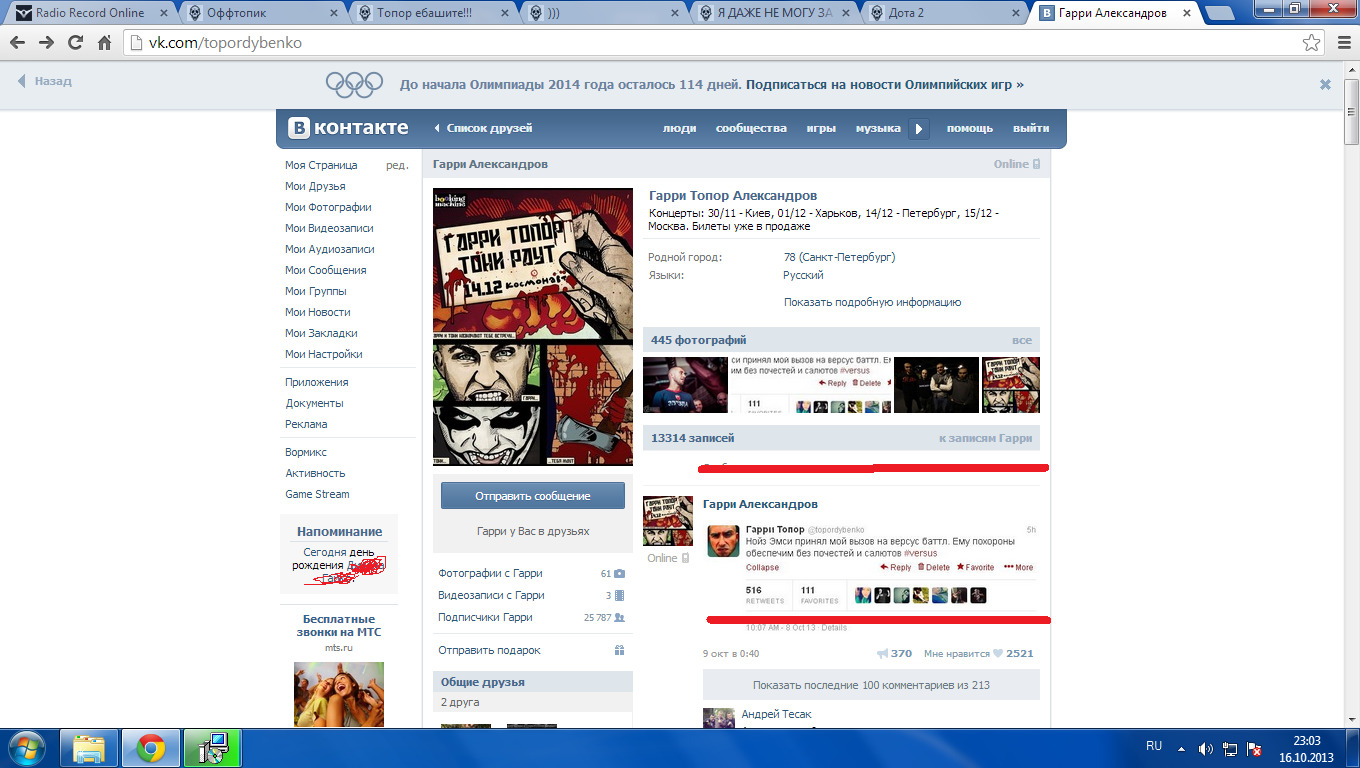Click the repost megaphone icon showing 370

[x=883, y=653]
